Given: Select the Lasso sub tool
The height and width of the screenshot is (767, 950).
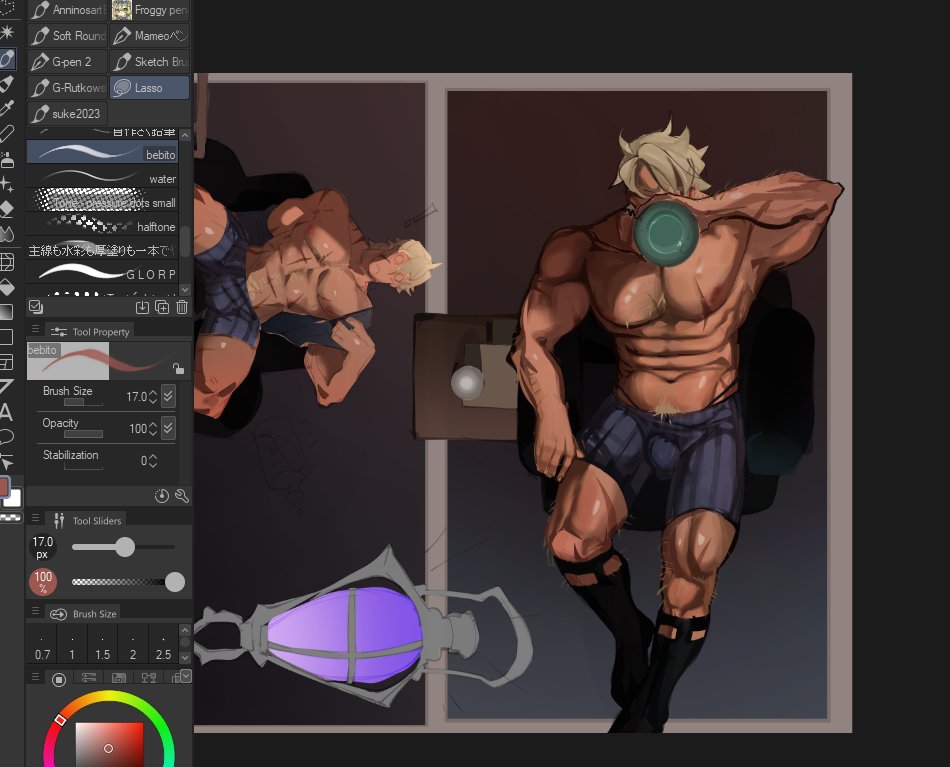Looking at the screenshot, I should [148, 87].
